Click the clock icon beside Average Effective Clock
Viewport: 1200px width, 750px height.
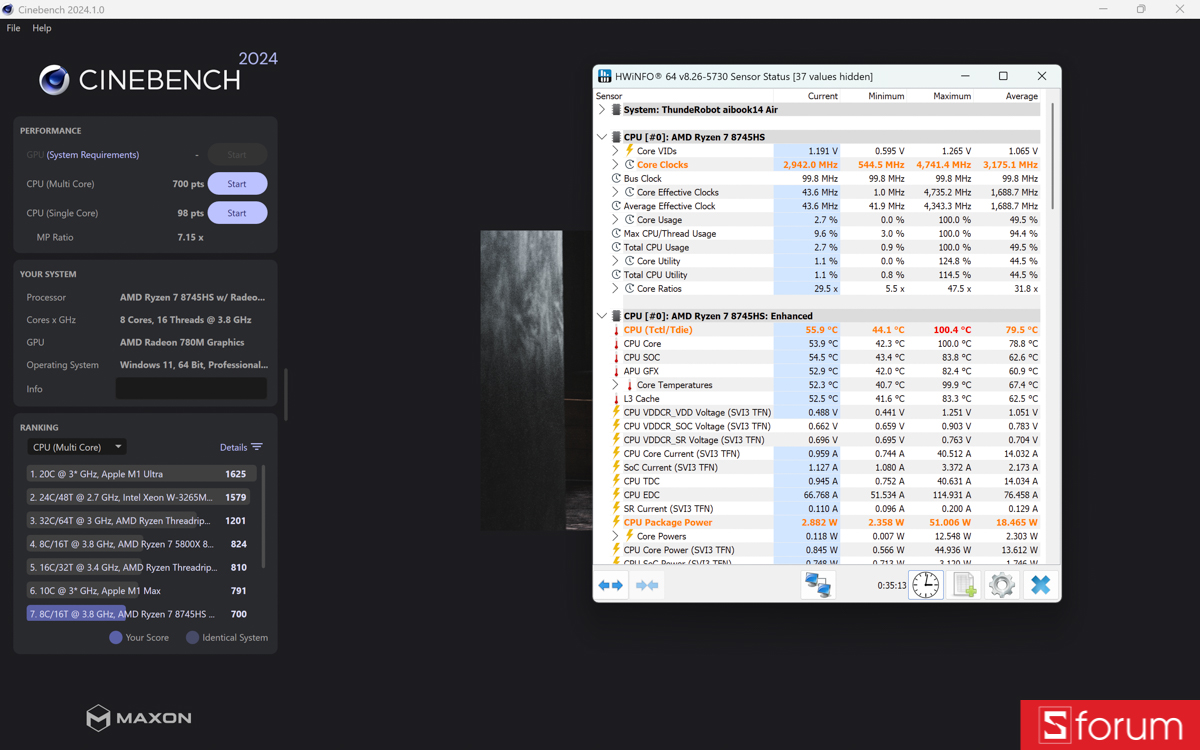(616, 206)
